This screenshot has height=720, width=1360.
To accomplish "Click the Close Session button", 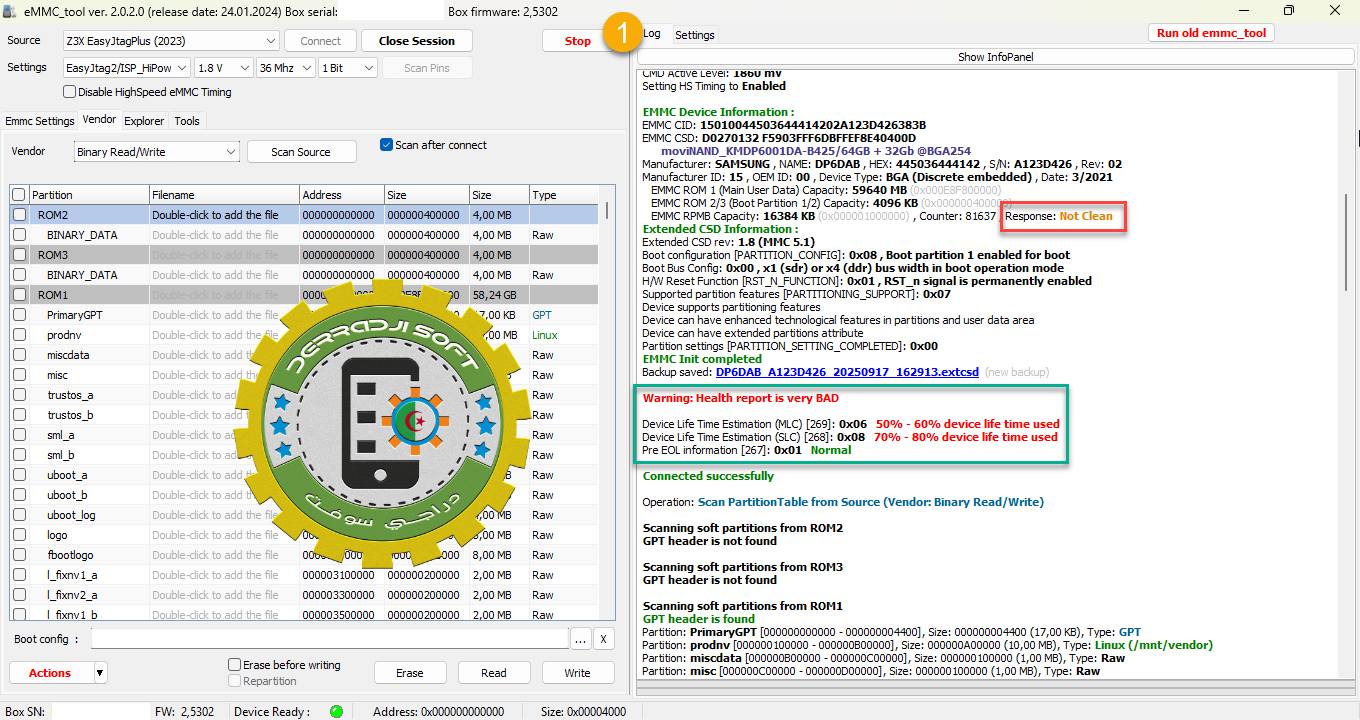I will pyautogui.click(x=417, y=41).
